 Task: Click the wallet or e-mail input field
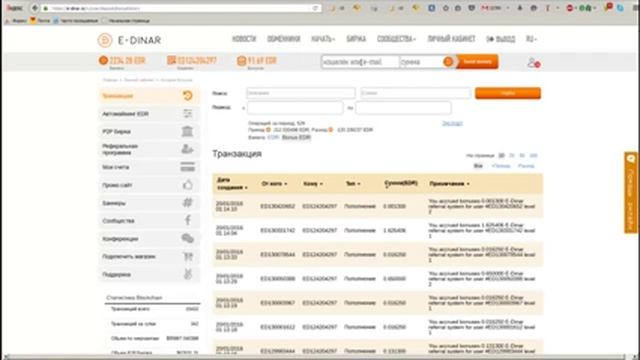click(360, 62)
